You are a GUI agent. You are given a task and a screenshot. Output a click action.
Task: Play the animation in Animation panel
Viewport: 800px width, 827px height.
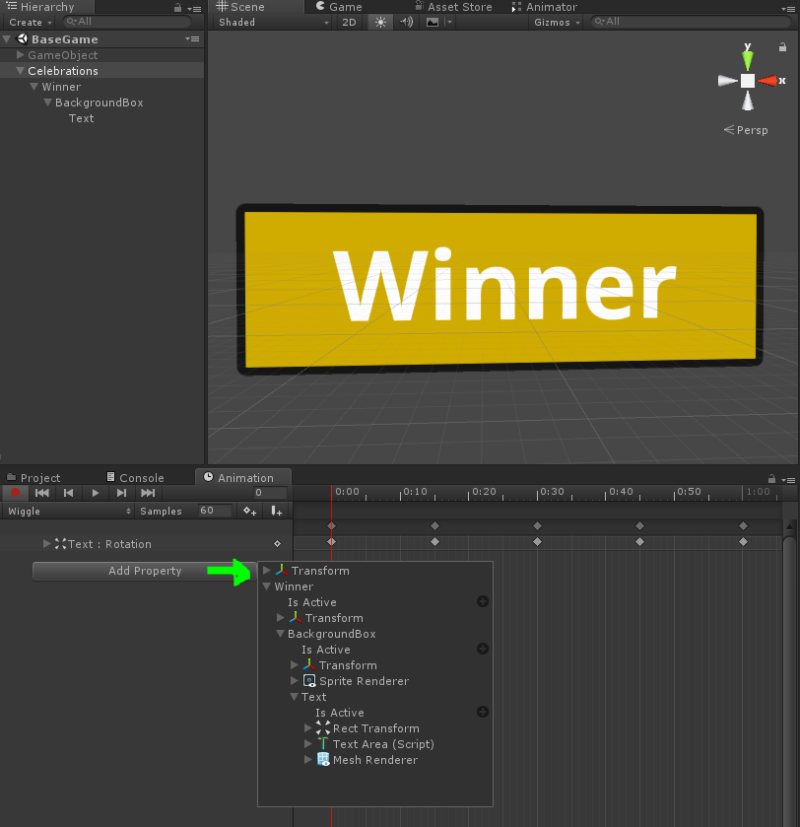tap(93, 492)
